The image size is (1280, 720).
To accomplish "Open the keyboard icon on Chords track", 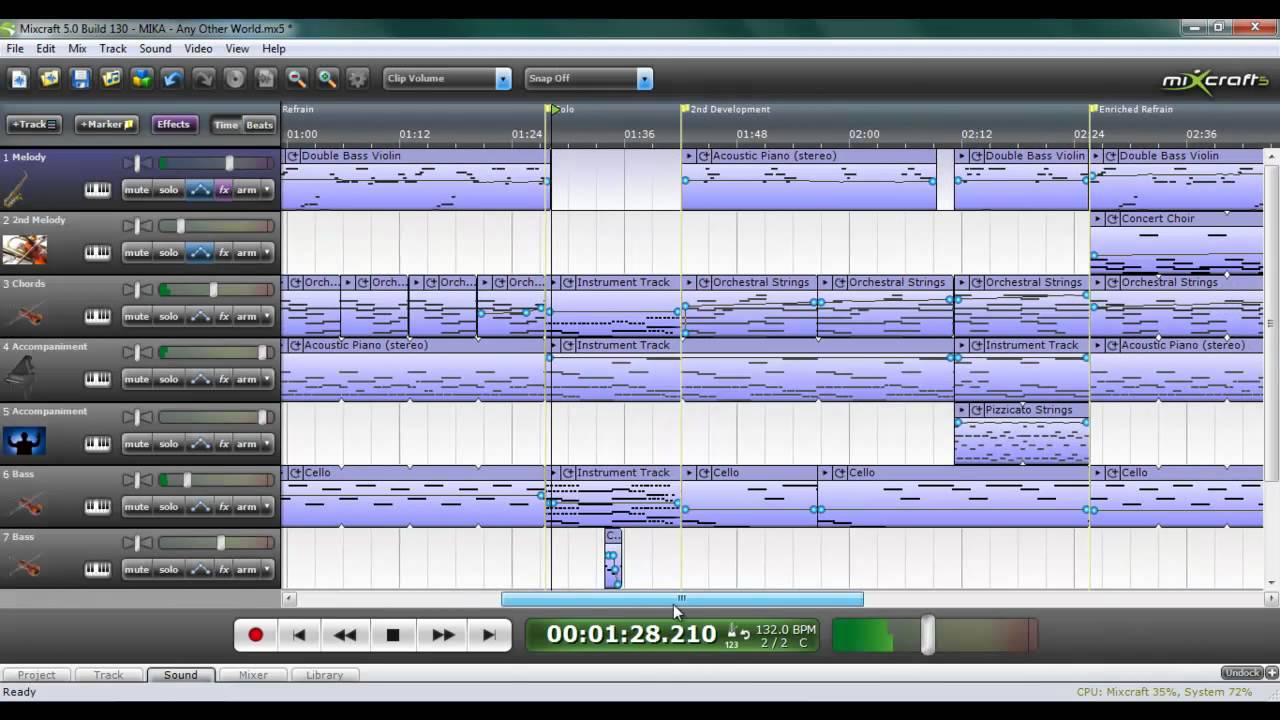I will pos(97,316).
